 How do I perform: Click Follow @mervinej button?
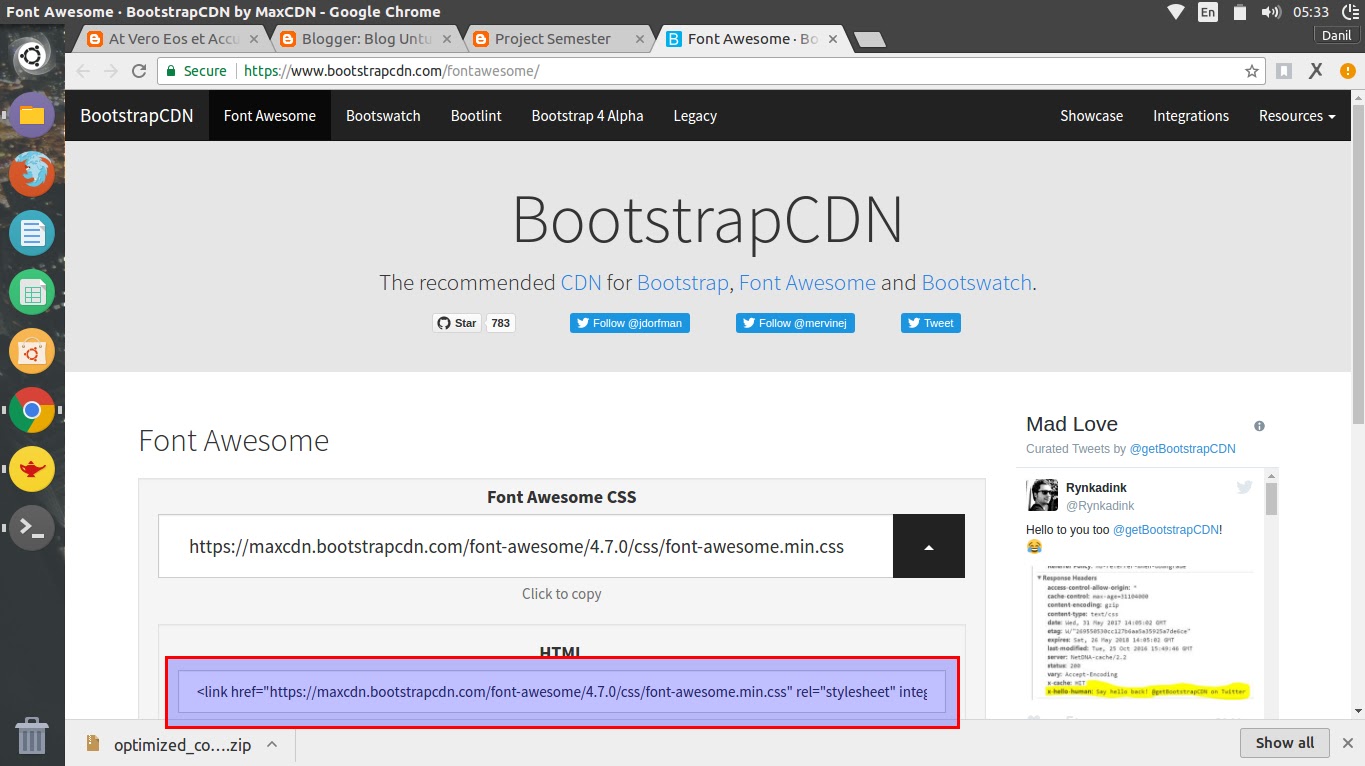point(795,323)
